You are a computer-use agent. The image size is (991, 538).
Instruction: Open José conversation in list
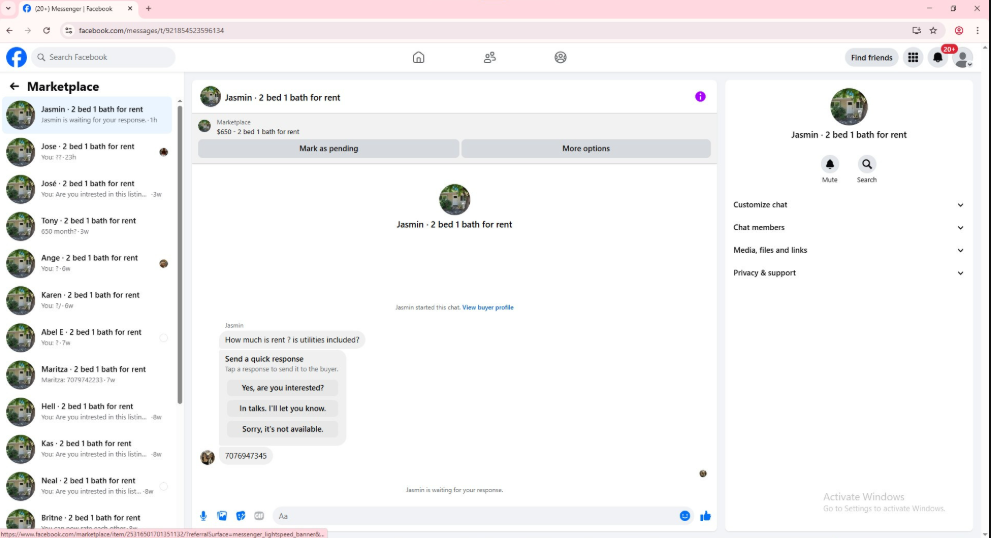87,189
